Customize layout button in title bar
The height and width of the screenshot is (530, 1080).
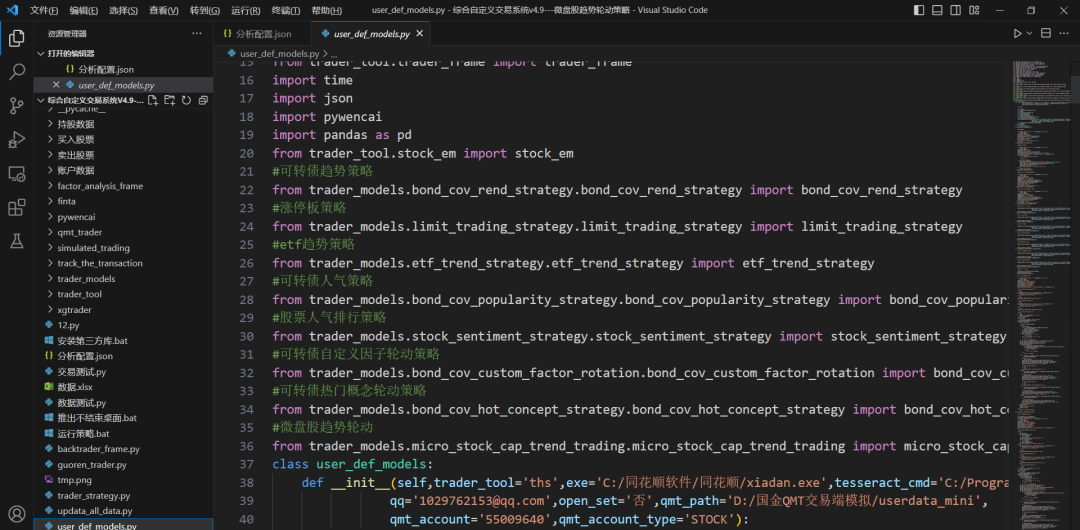pos(973,10)
